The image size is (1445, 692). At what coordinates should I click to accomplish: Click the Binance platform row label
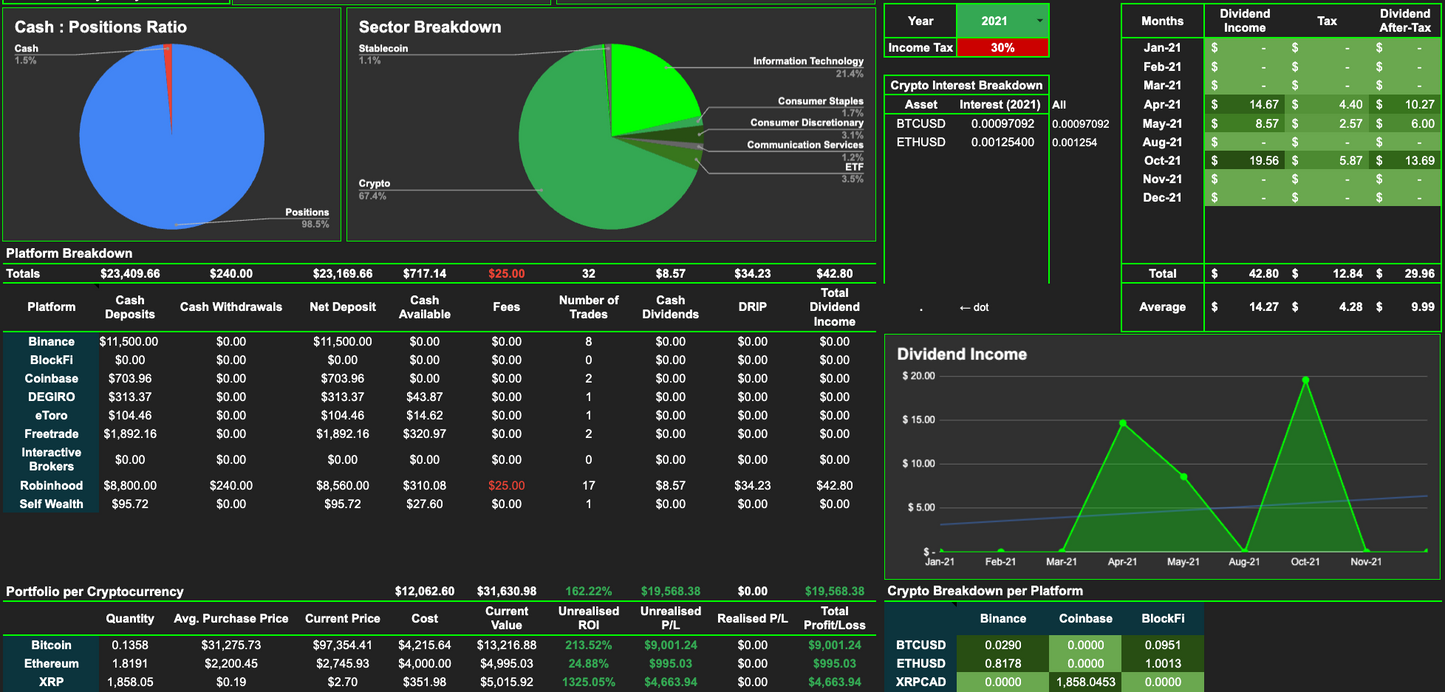click(50, 341)
